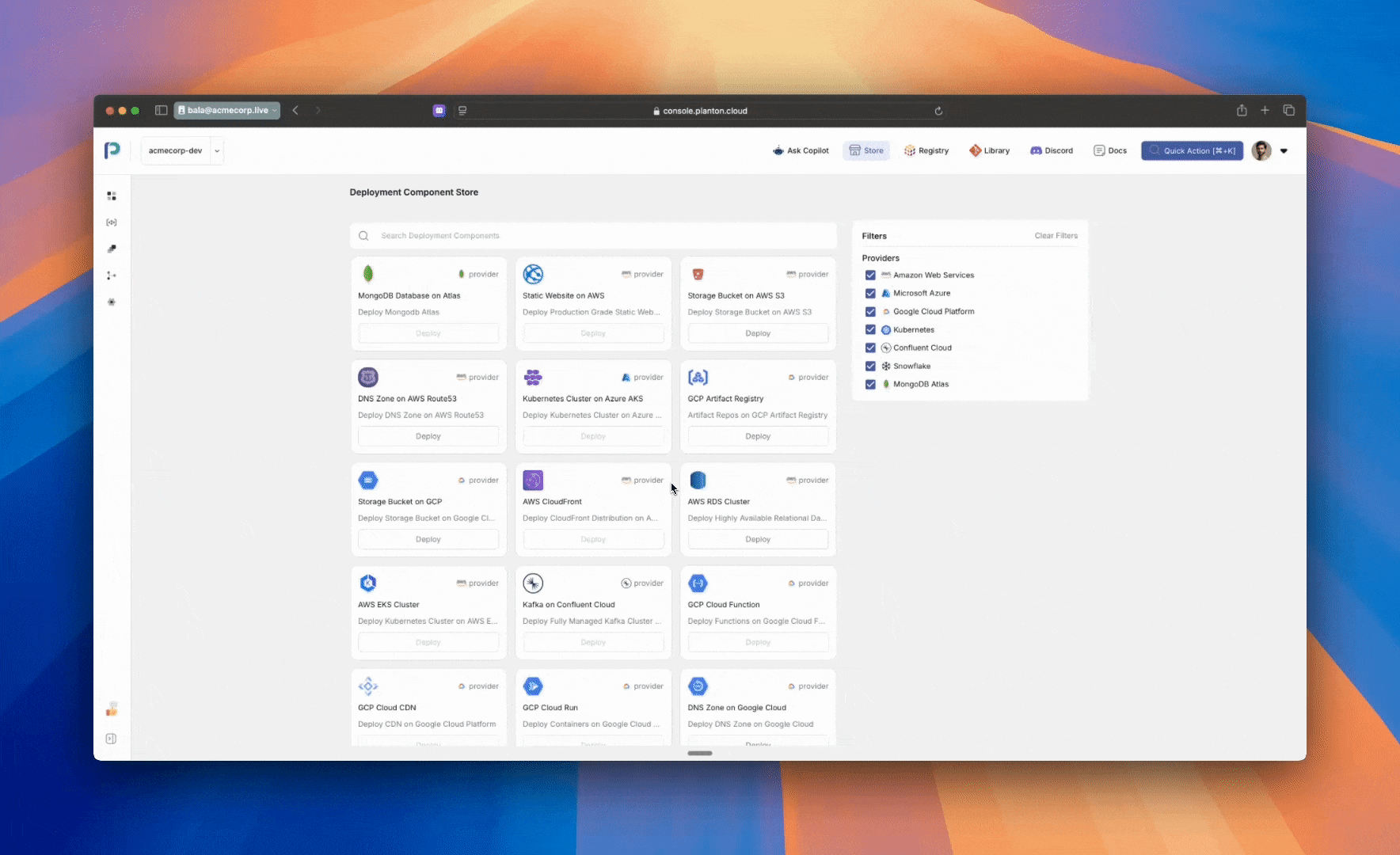Click the DNS Zone on AWS Route53 icon
This screenshot has height=855, width=1400.
point(368,377)
